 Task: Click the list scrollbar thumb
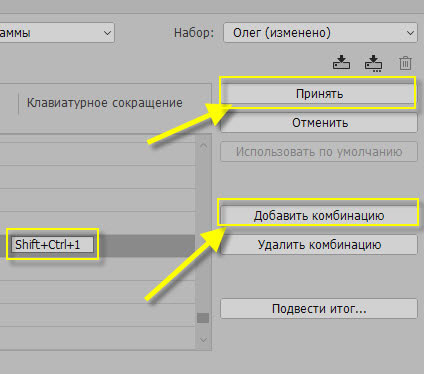point(203,318)
